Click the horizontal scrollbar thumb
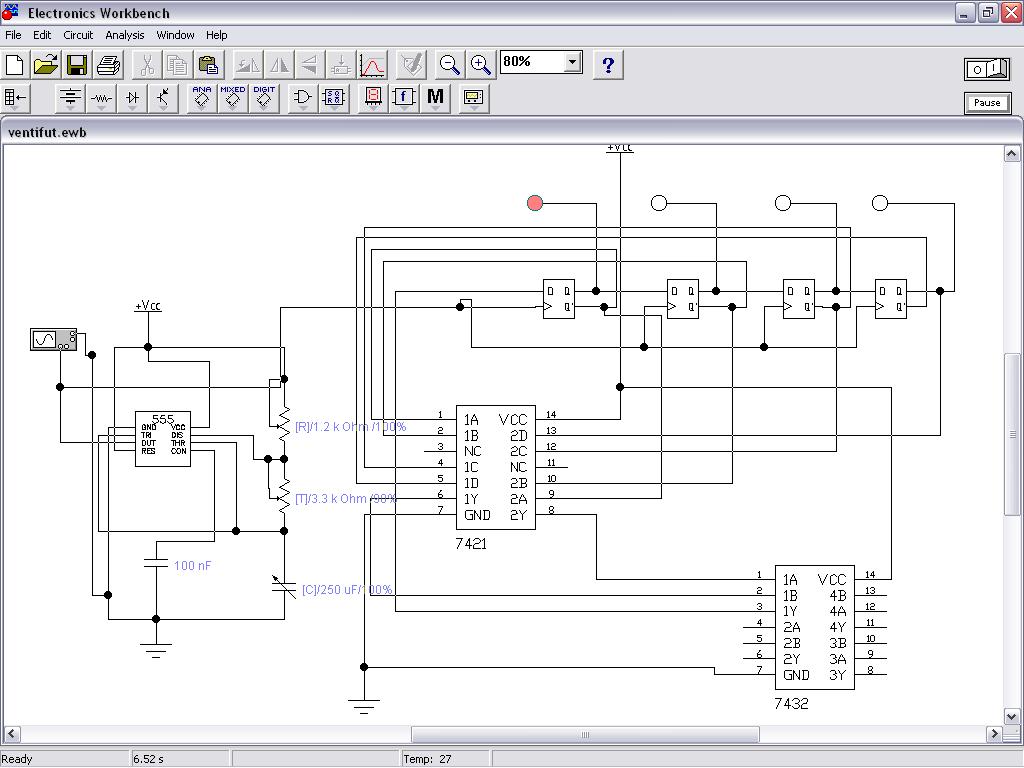This screenshot has height=768, width=1024. pos(585,734)
